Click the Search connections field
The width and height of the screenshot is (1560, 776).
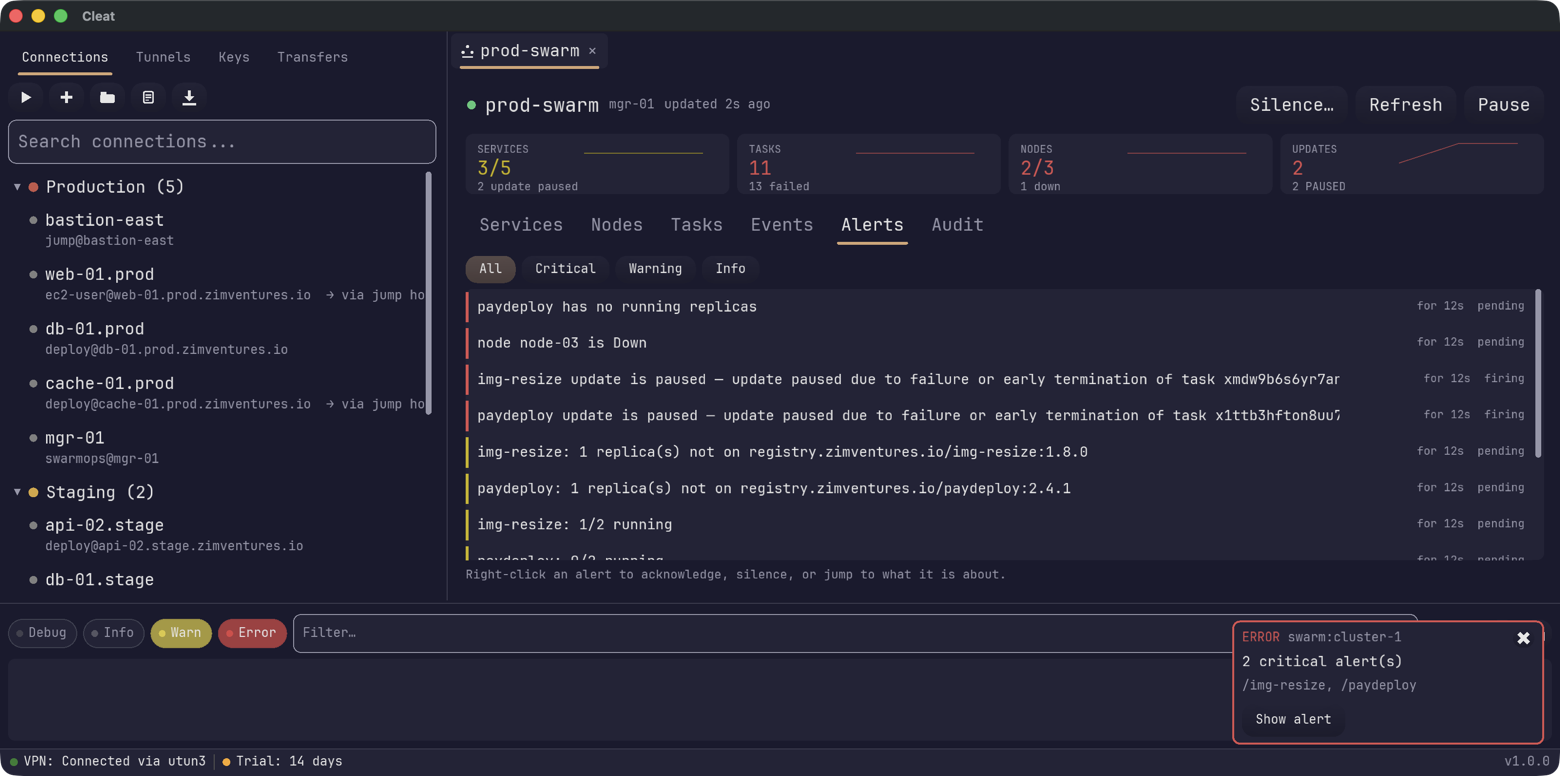tap(222, 142)
